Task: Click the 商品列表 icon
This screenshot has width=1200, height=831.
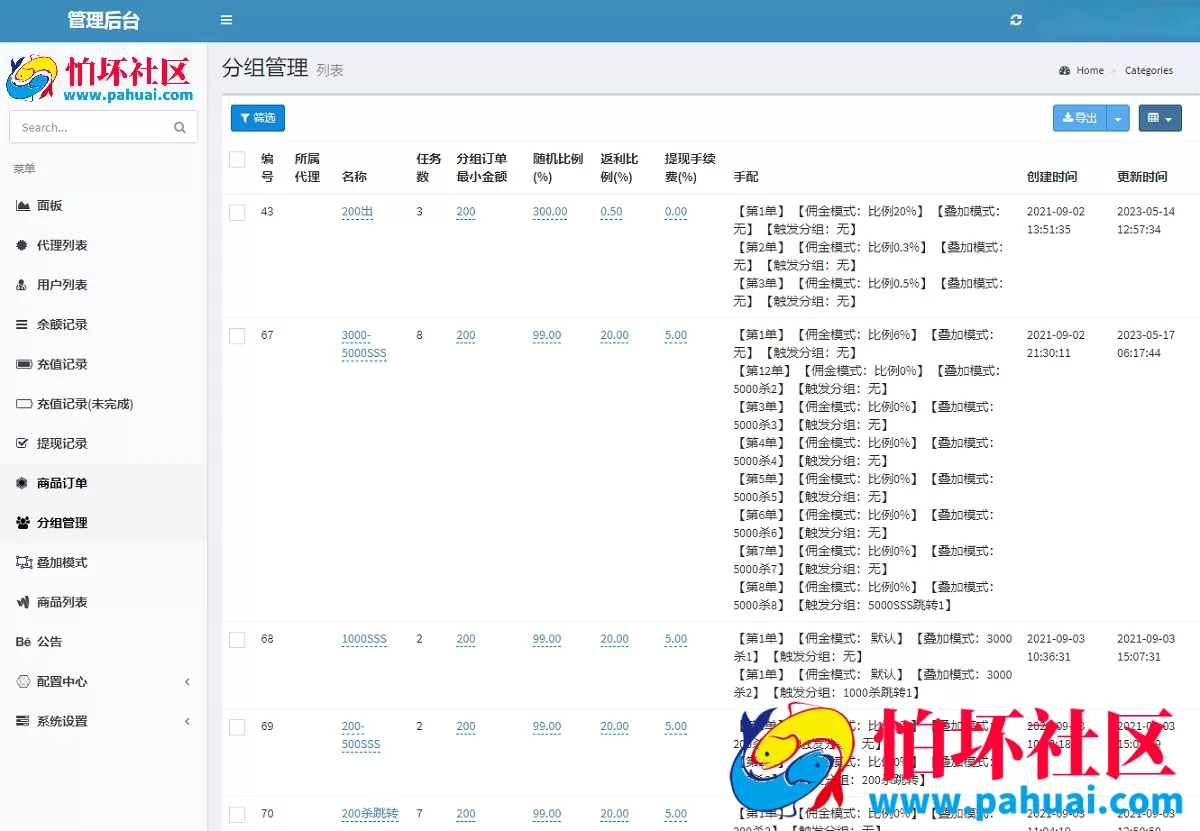Action: 23,602
